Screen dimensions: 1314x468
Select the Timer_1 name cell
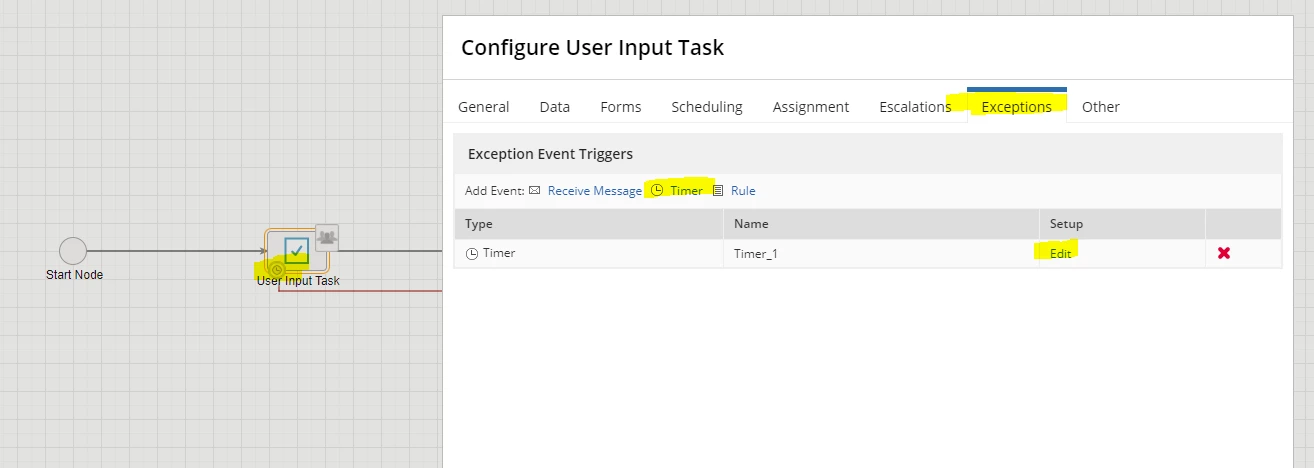881,254
